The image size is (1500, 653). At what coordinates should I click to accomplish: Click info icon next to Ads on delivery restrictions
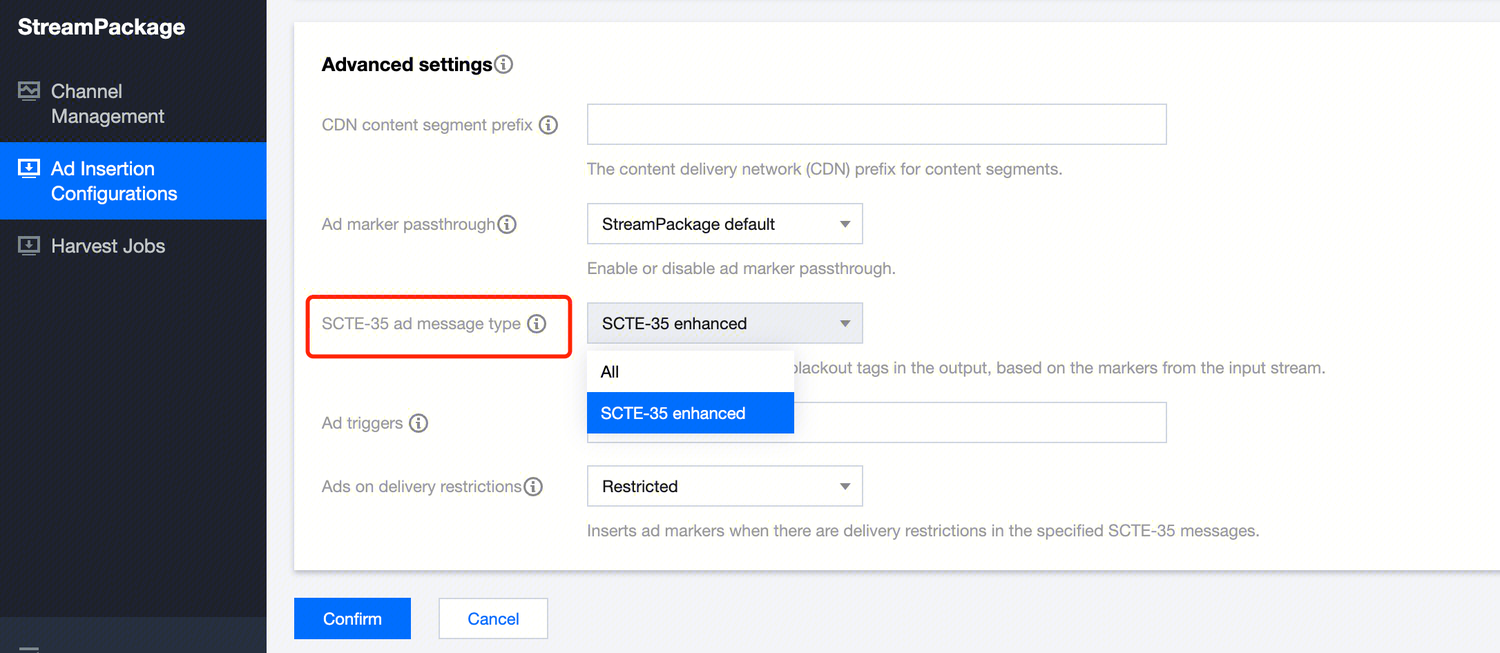coord(534,487)
